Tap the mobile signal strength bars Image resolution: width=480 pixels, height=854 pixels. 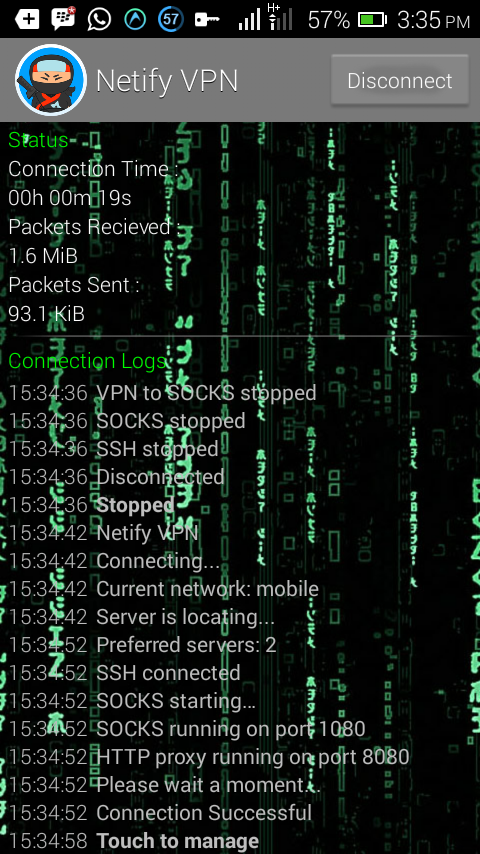250,20
